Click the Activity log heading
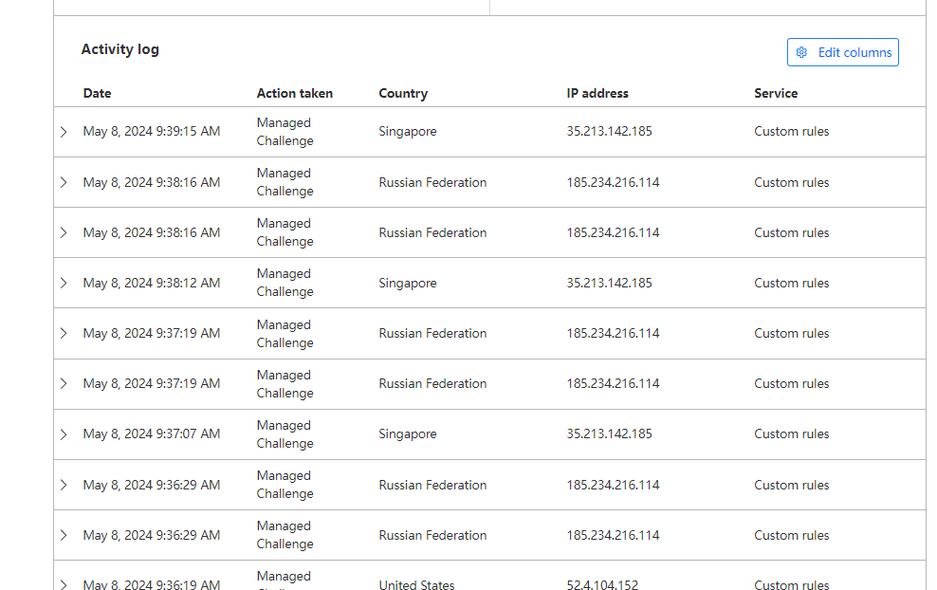This screenshot has width=937, height=590. coord(120,49)
